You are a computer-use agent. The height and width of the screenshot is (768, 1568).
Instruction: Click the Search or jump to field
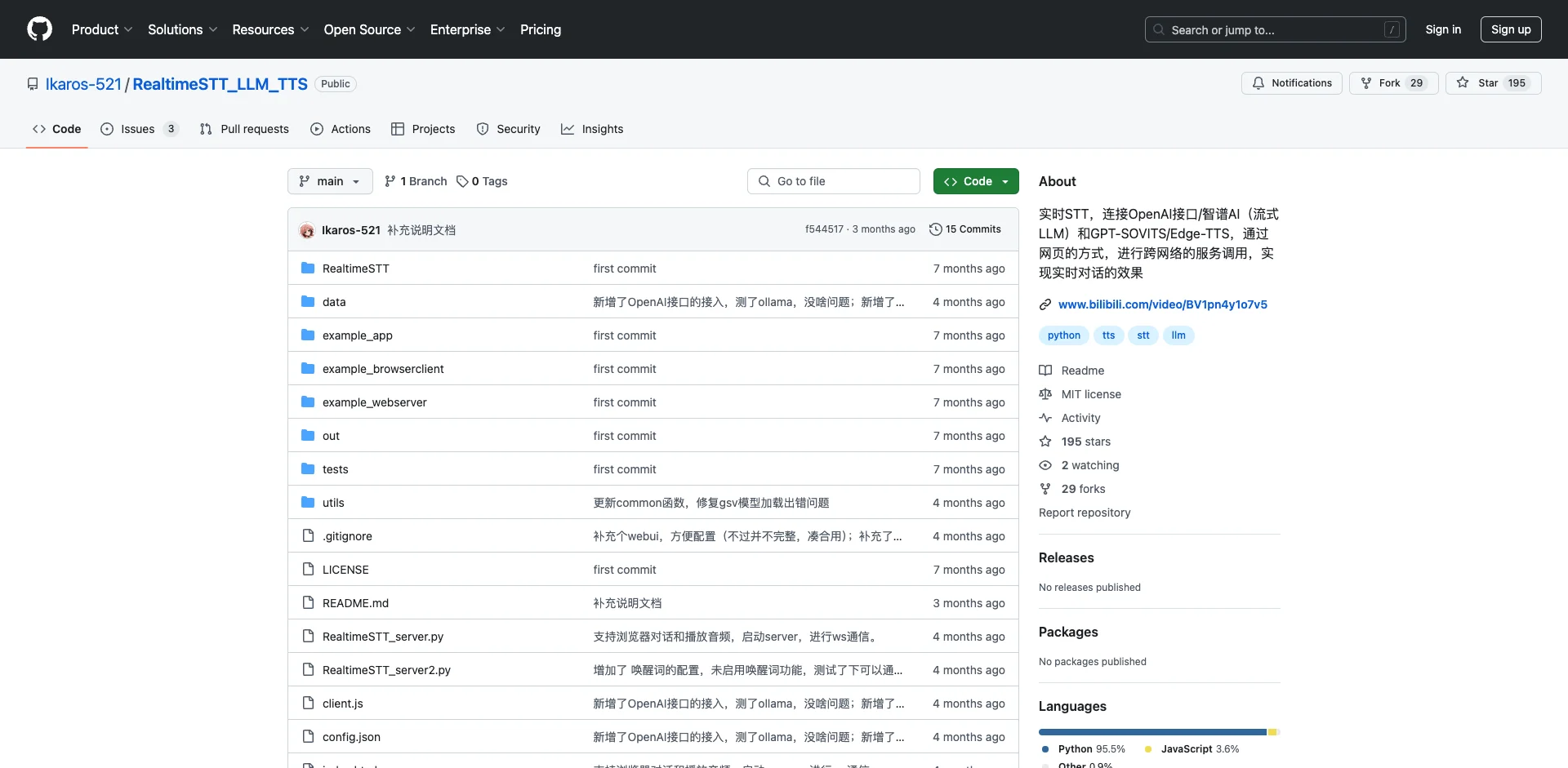1276,29
